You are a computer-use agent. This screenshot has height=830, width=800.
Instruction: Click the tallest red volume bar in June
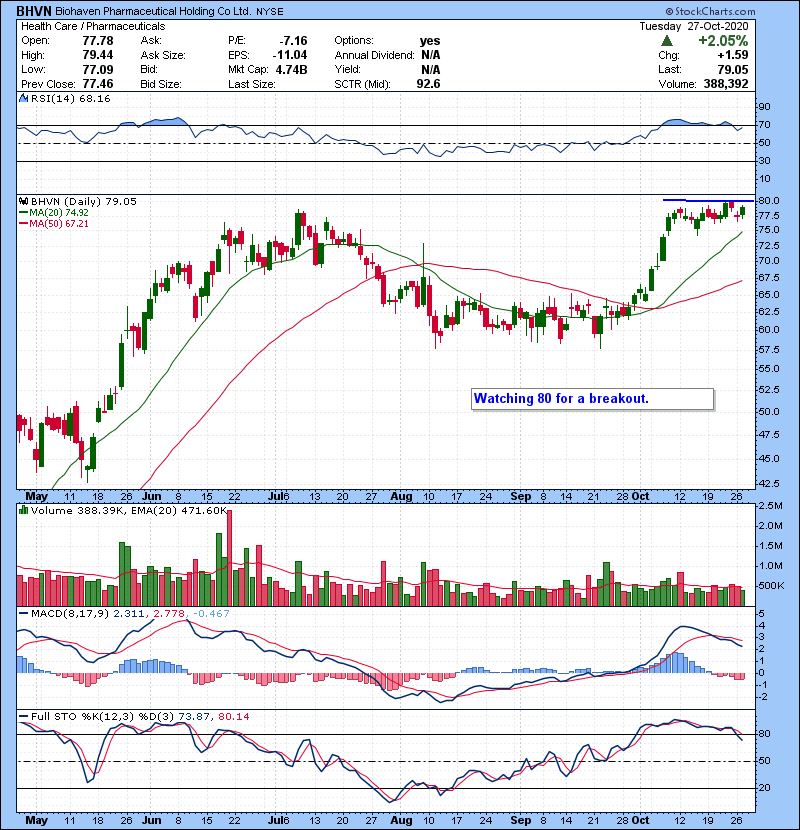point(229,558)
